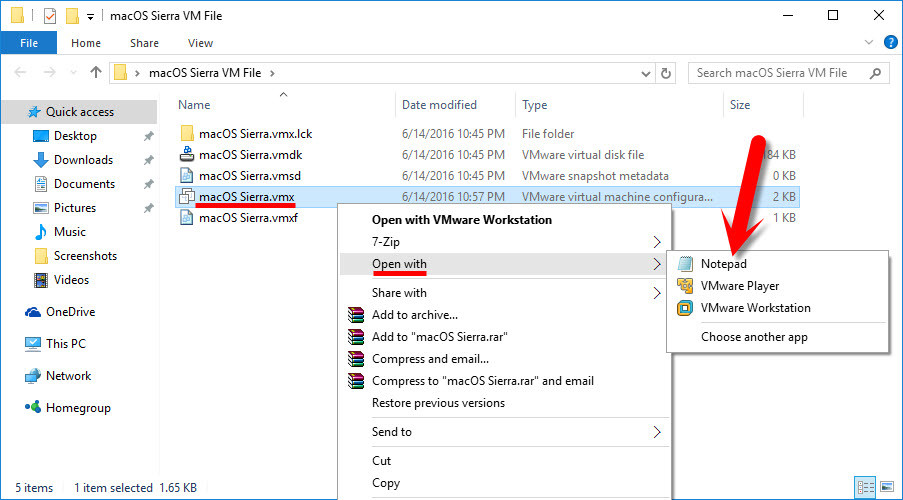903x500 pixels.
Task: Go back with the Back arrow
Action: coord(20,73)
